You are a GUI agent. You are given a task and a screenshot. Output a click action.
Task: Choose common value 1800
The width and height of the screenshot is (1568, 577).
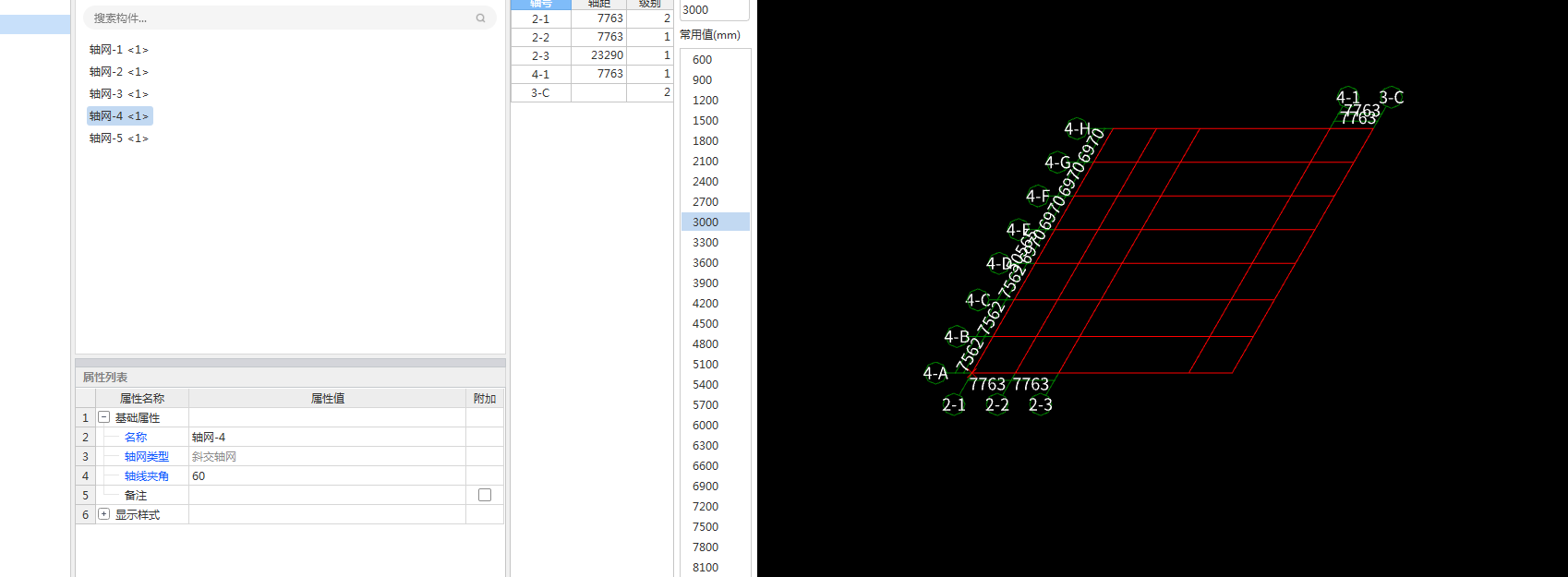tap(715, 141)
